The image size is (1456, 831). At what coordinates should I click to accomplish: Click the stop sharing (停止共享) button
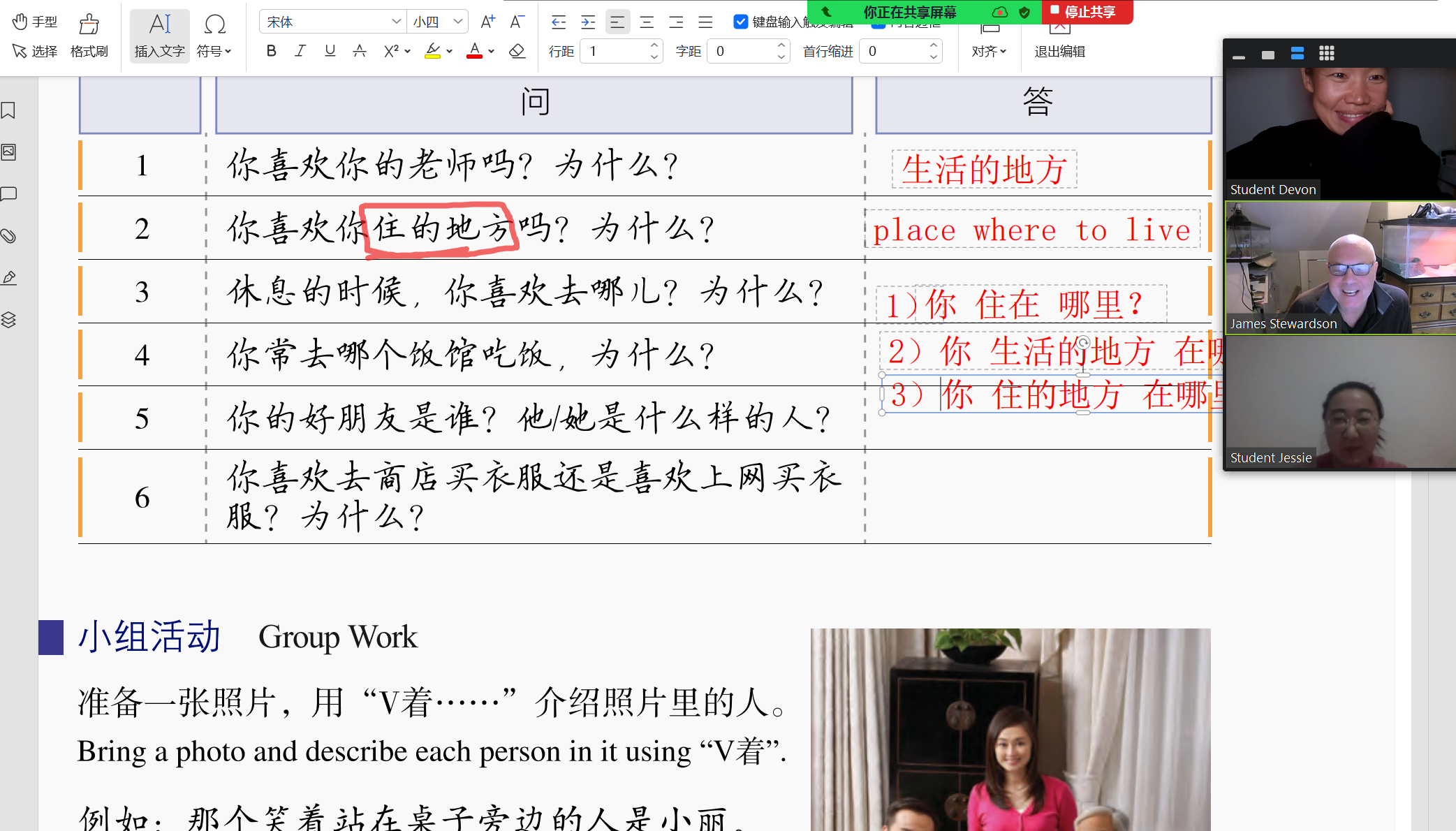pos(1087,12)
